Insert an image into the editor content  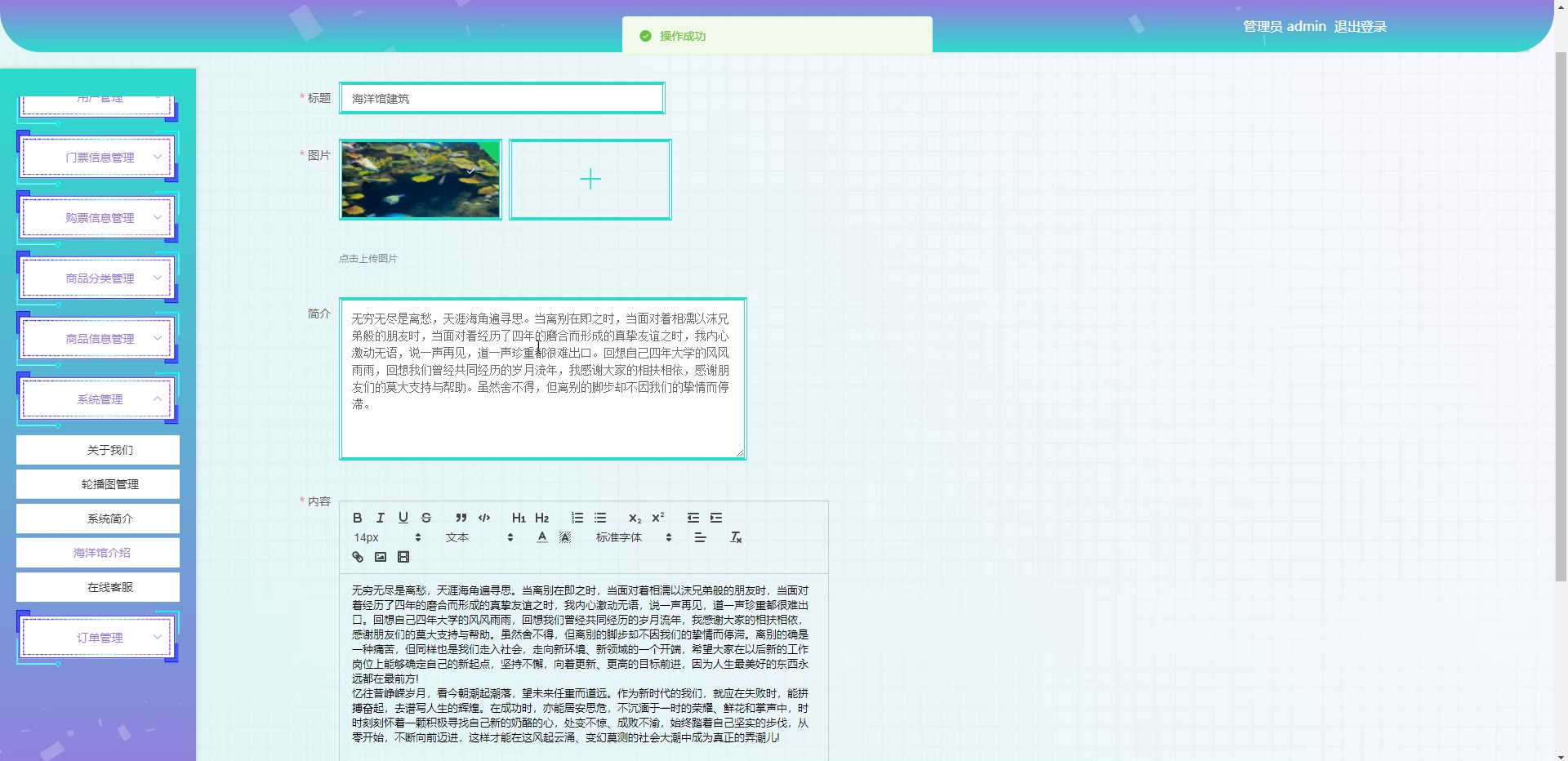click(x=380, y=557)
